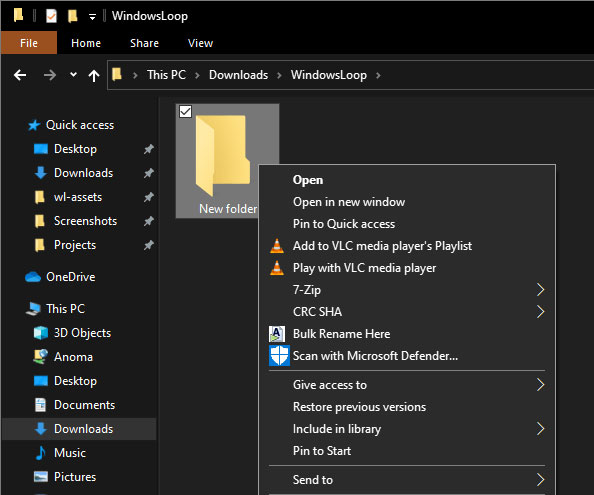This screenshot has width=594, height=495.
Task: Click the Documents page icon
Action: point(40,405)
